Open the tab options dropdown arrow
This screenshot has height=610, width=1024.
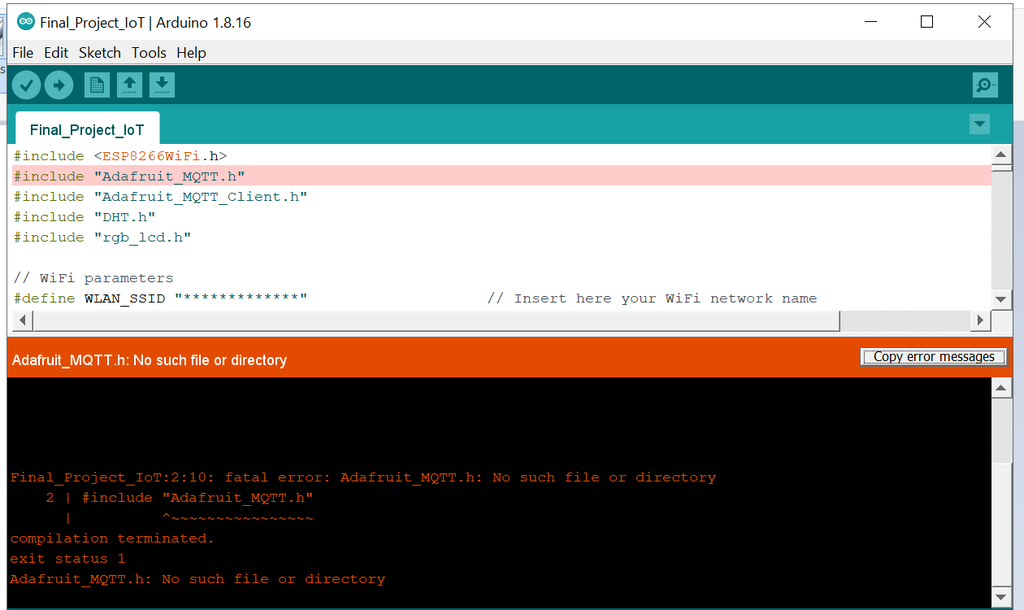[980, 124]
